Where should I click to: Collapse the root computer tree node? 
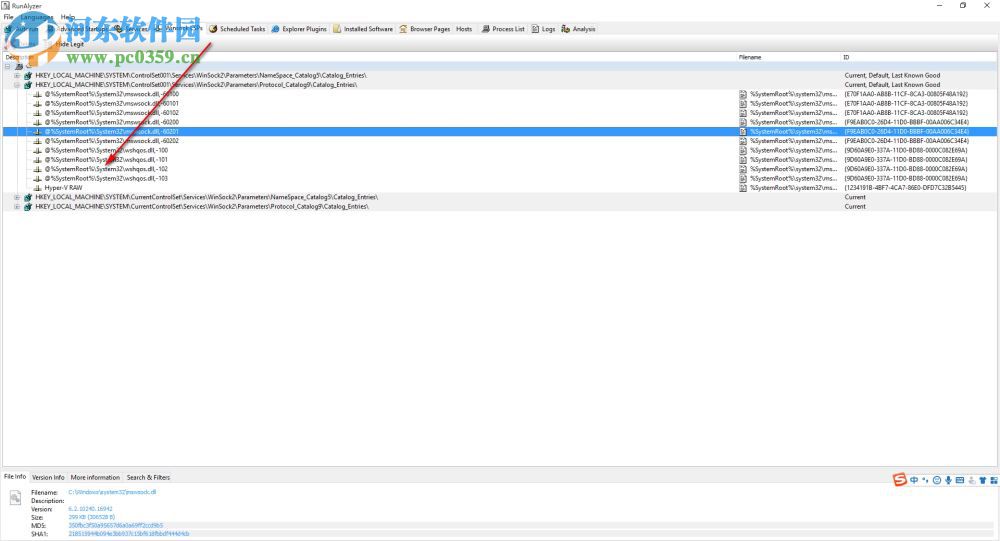(x=8, y=66)
